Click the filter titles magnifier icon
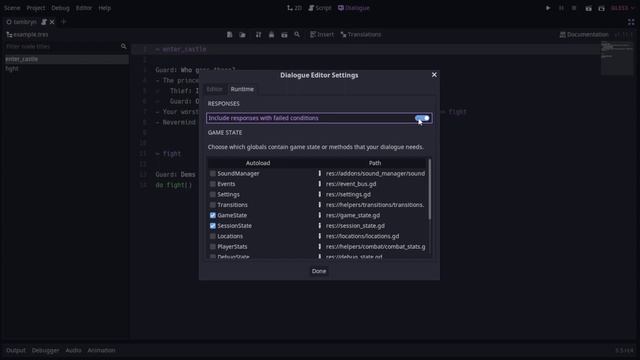The width and height of the screenshot is (640, 360). (124, 46)
